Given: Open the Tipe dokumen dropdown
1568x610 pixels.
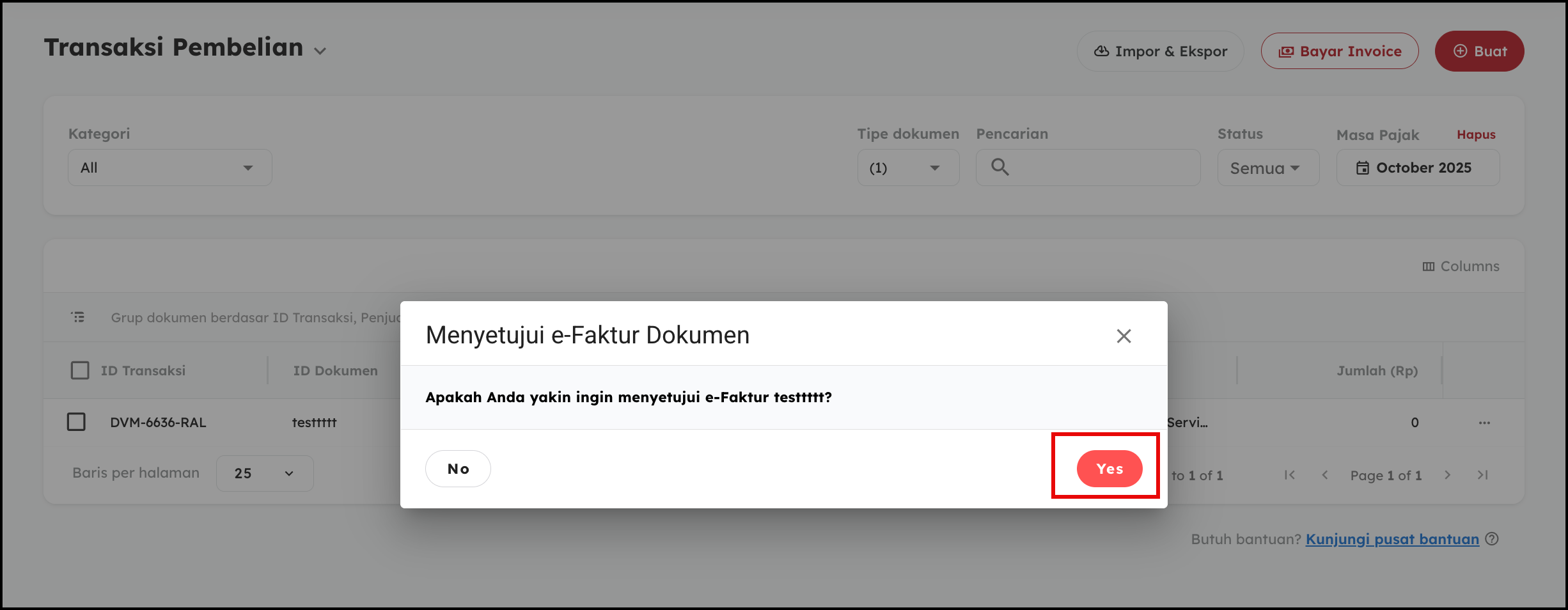Looking at the screenshot, I should pos(907,168).
